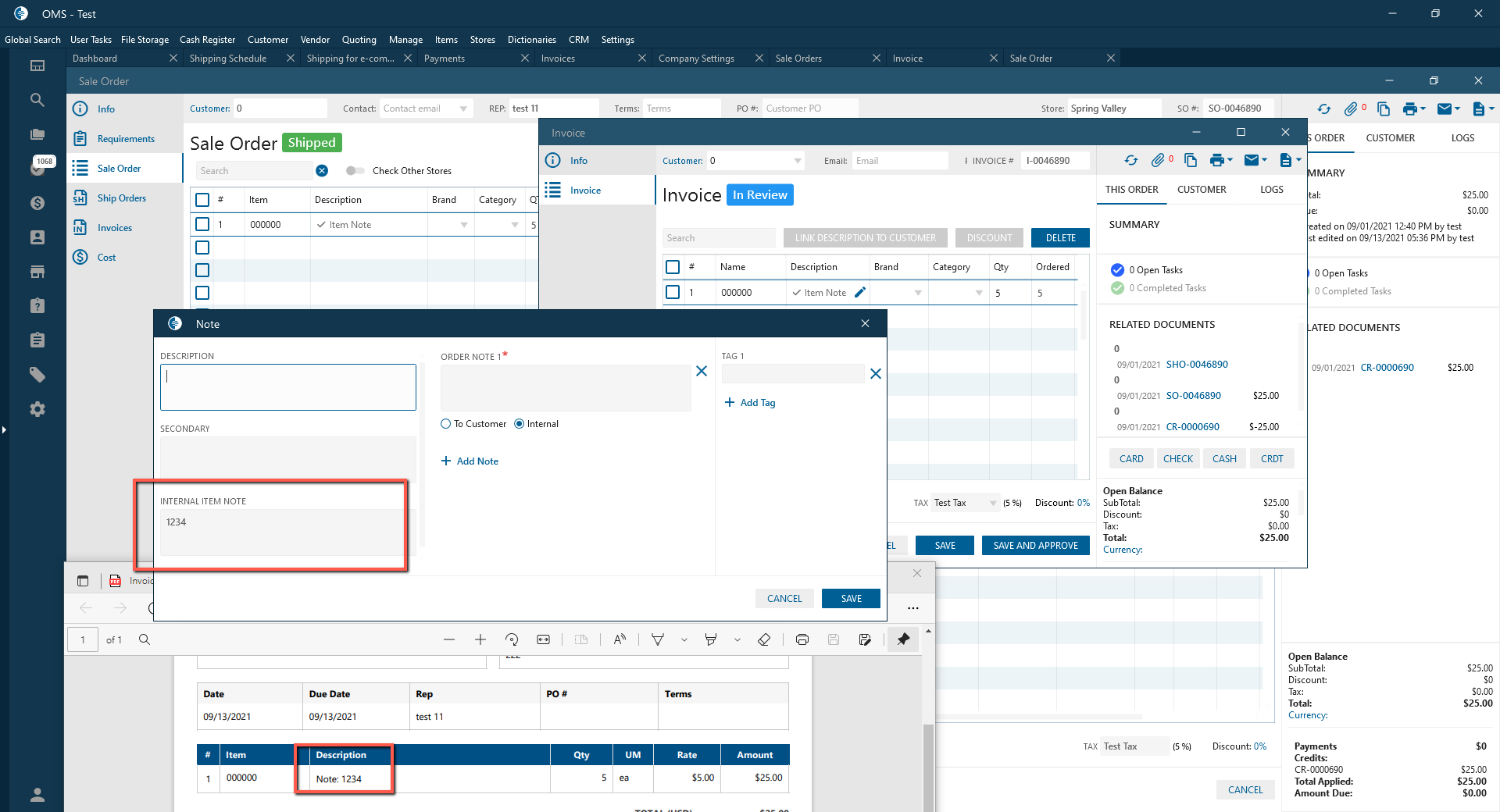
Task: Open the Cash Register menu
Action: (x=207, y=40)
